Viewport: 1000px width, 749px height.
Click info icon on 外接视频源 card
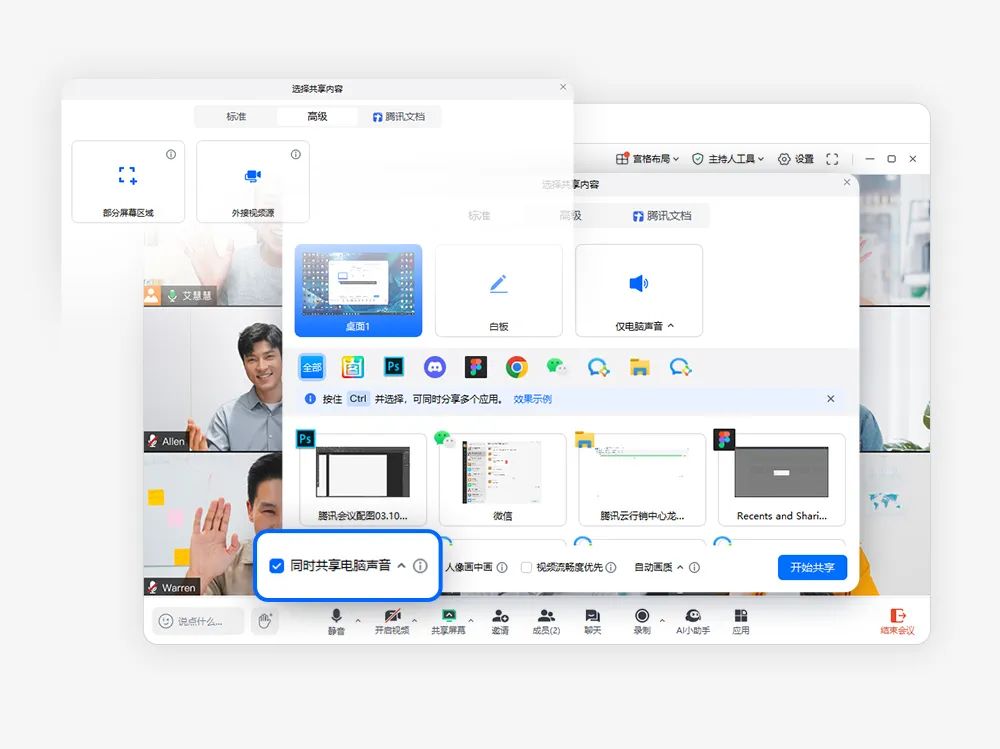(296, 154)
